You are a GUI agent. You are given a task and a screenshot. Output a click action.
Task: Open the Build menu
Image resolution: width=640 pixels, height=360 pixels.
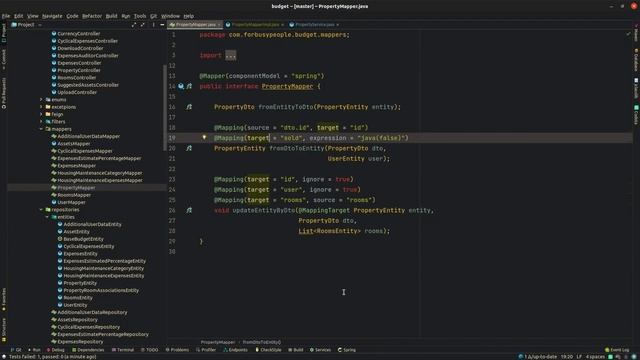(x=111, y=16)
